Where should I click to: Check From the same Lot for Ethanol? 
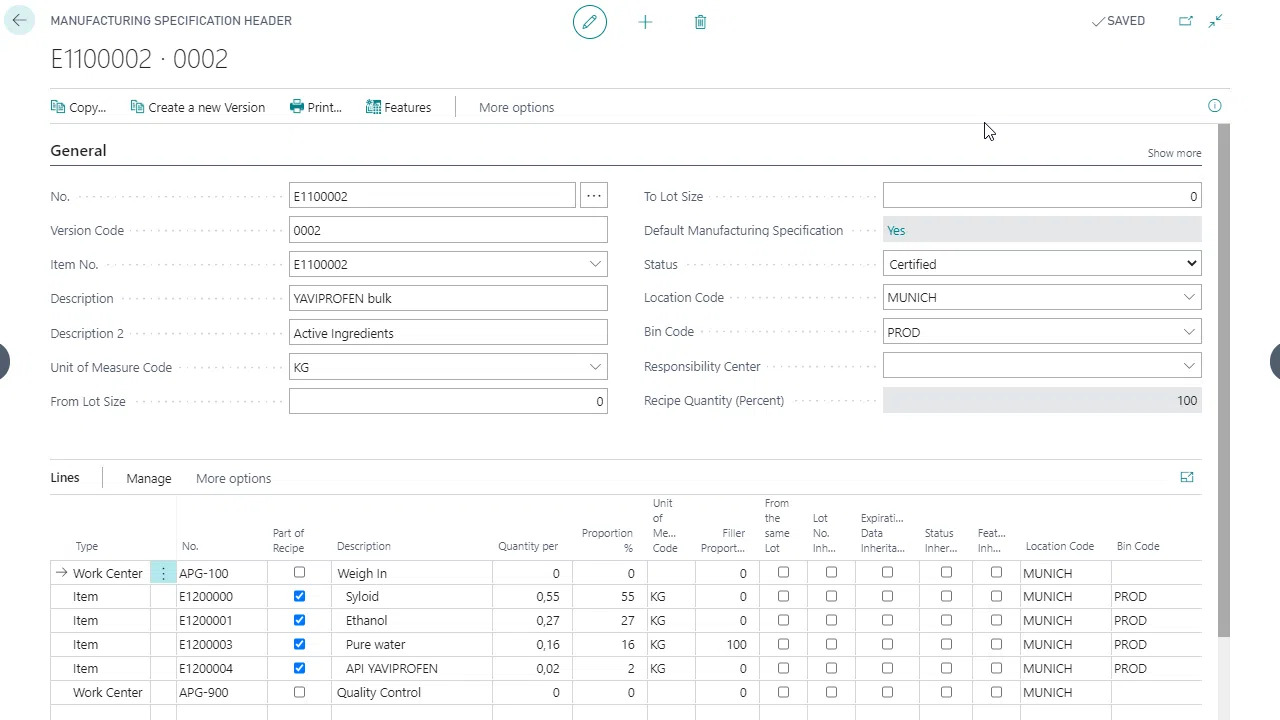(x=783, y=620)
